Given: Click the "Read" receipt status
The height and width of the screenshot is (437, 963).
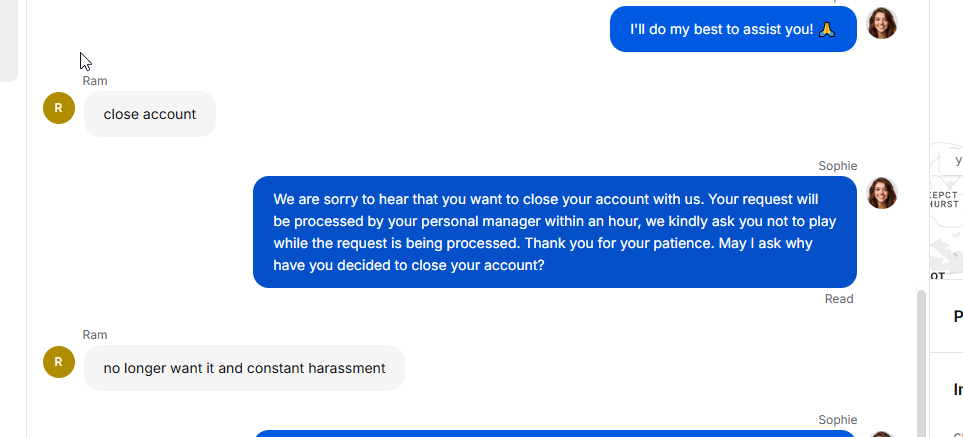Looking at the screenshot, I should (839, 299).
